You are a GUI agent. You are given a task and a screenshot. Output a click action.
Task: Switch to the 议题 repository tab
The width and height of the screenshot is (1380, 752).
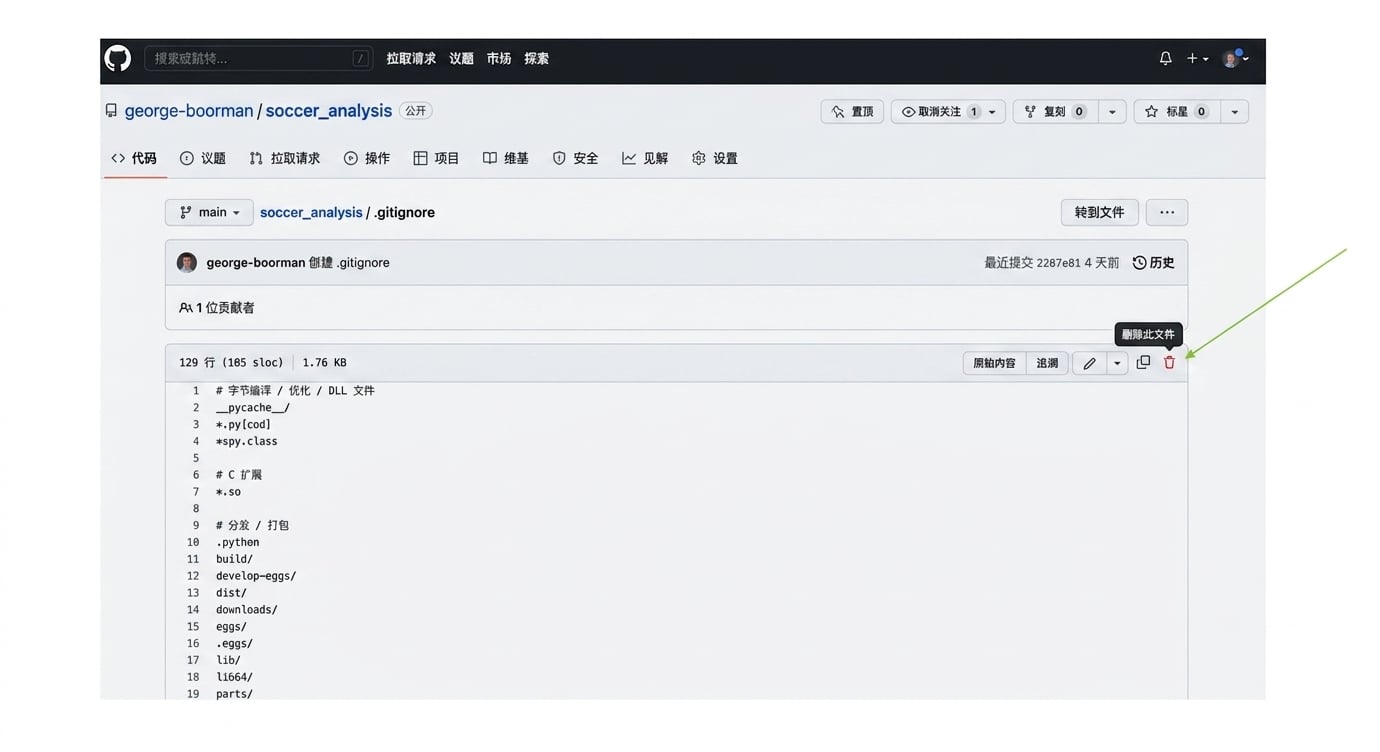tap(203, 158)
